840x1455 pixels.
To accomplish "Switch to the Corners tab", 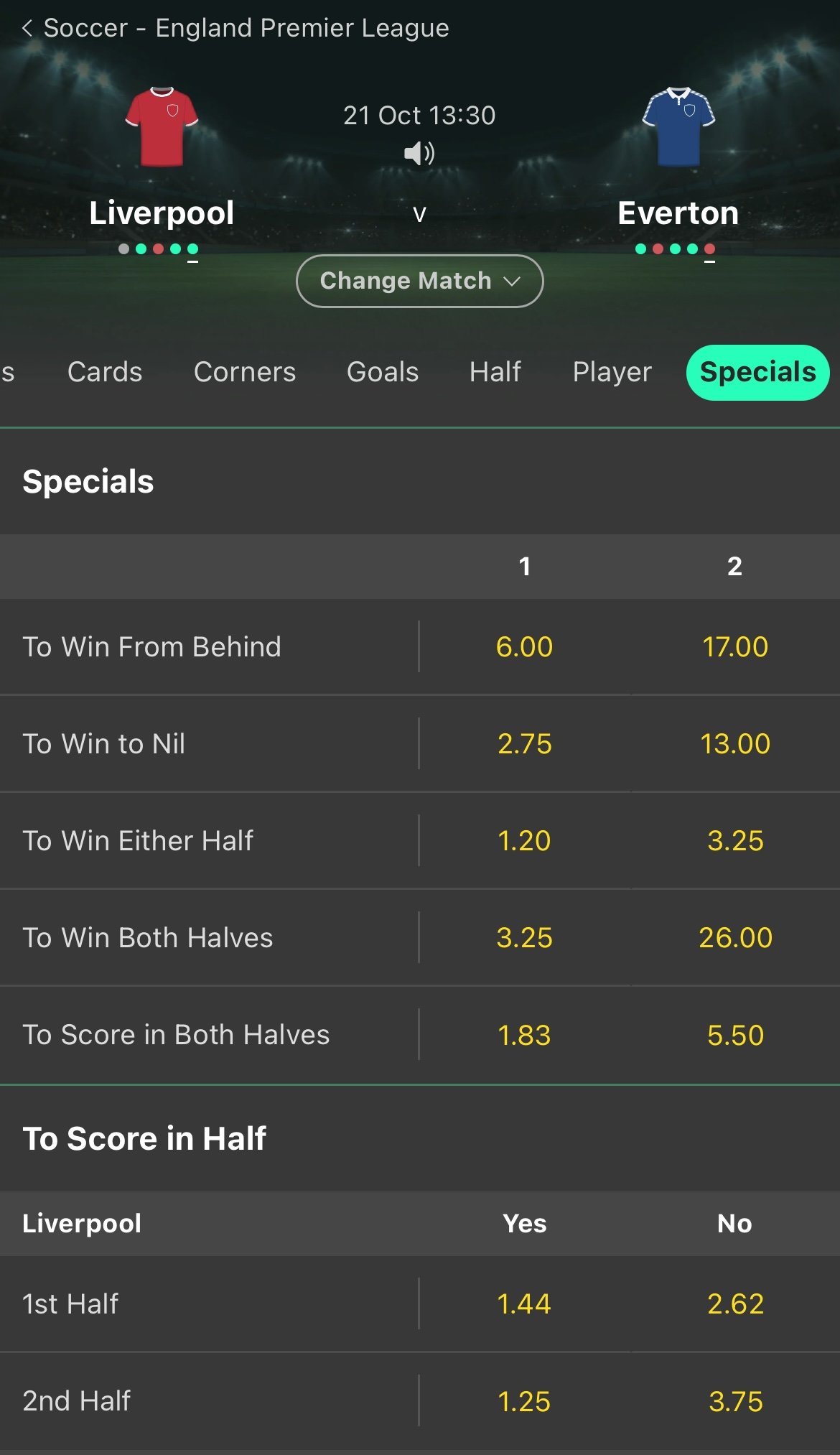I will (x=245, y=372).
